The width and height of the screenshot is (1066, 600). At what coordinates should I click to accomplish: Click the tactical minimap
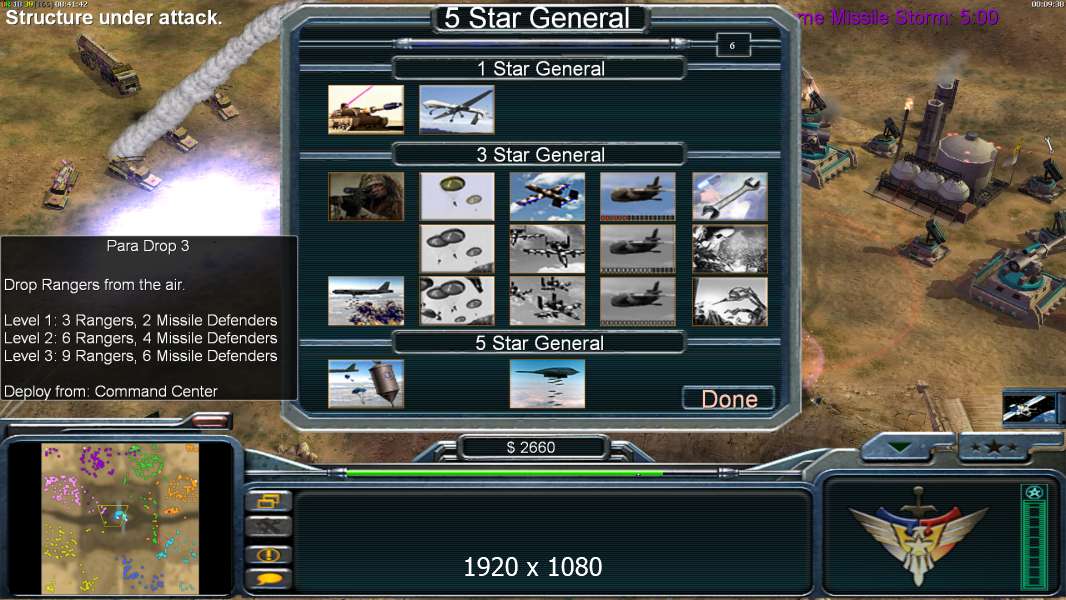pos(120,518)
